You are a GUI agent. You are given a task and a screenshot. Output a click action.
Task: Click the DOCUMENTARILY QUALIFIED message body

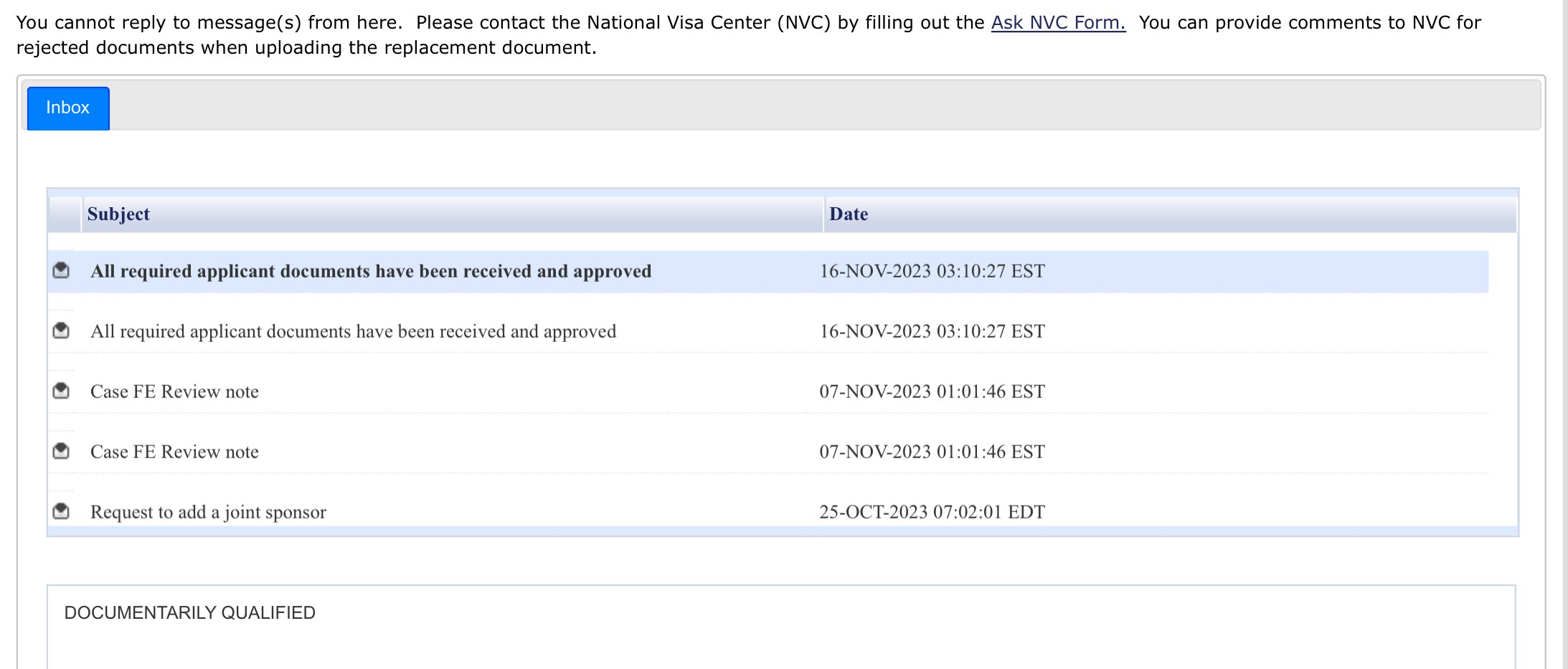[190, 613]
